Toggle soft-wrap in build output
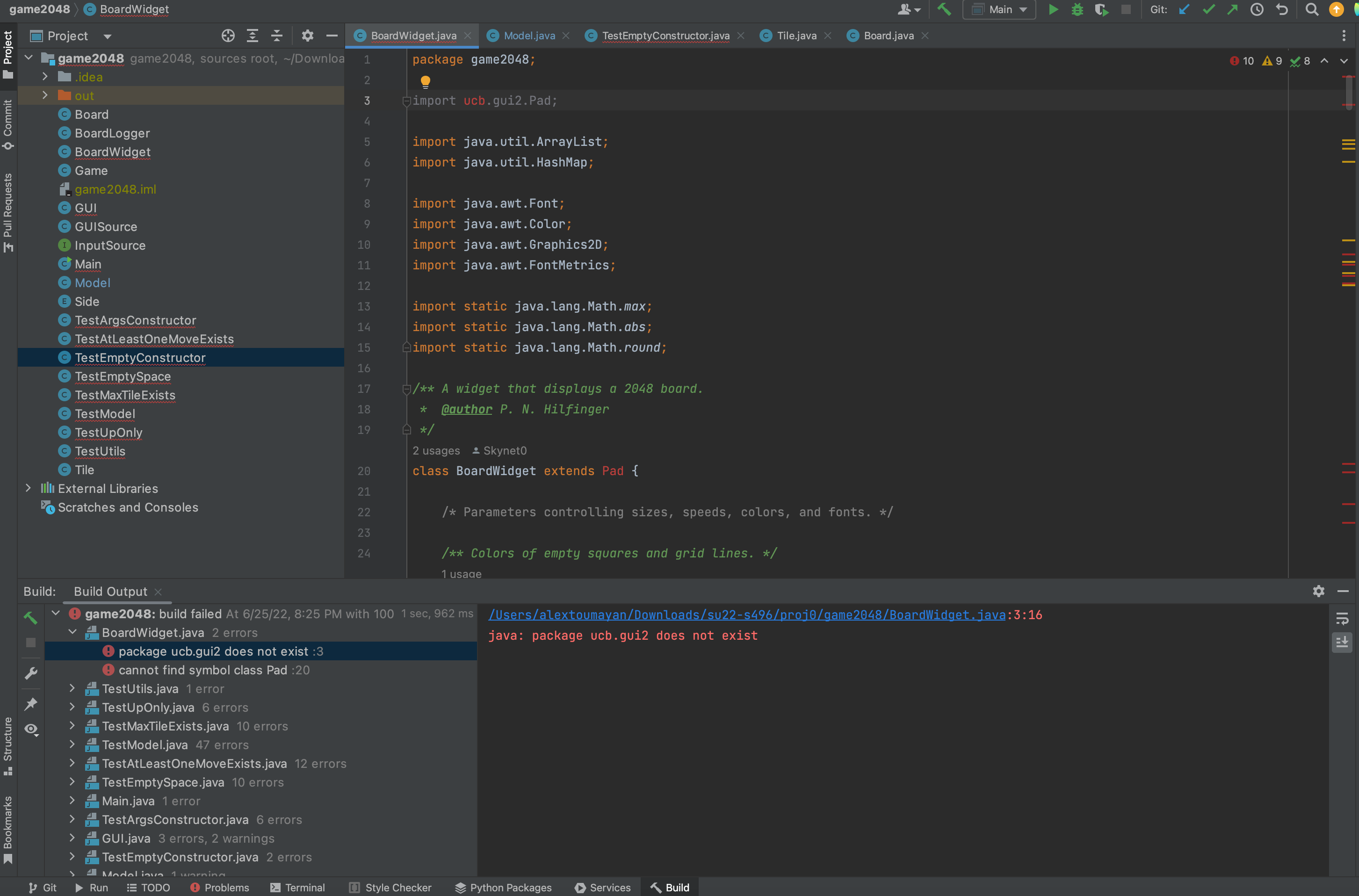 pos(1342,618)
